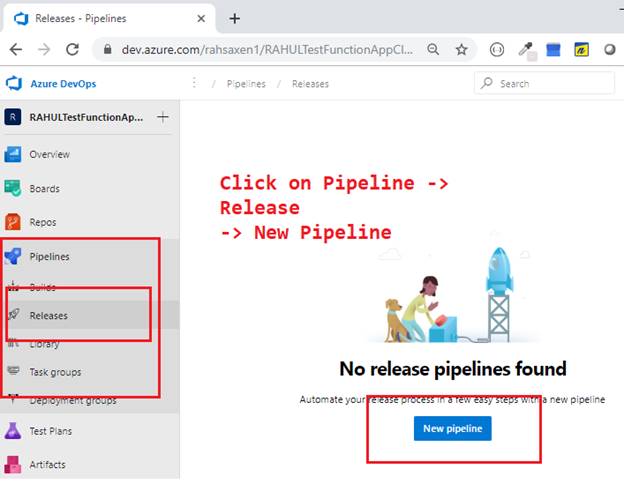This screenshot has height=484, width=624.
Task: Click the Overview icon
Action: 12,154
